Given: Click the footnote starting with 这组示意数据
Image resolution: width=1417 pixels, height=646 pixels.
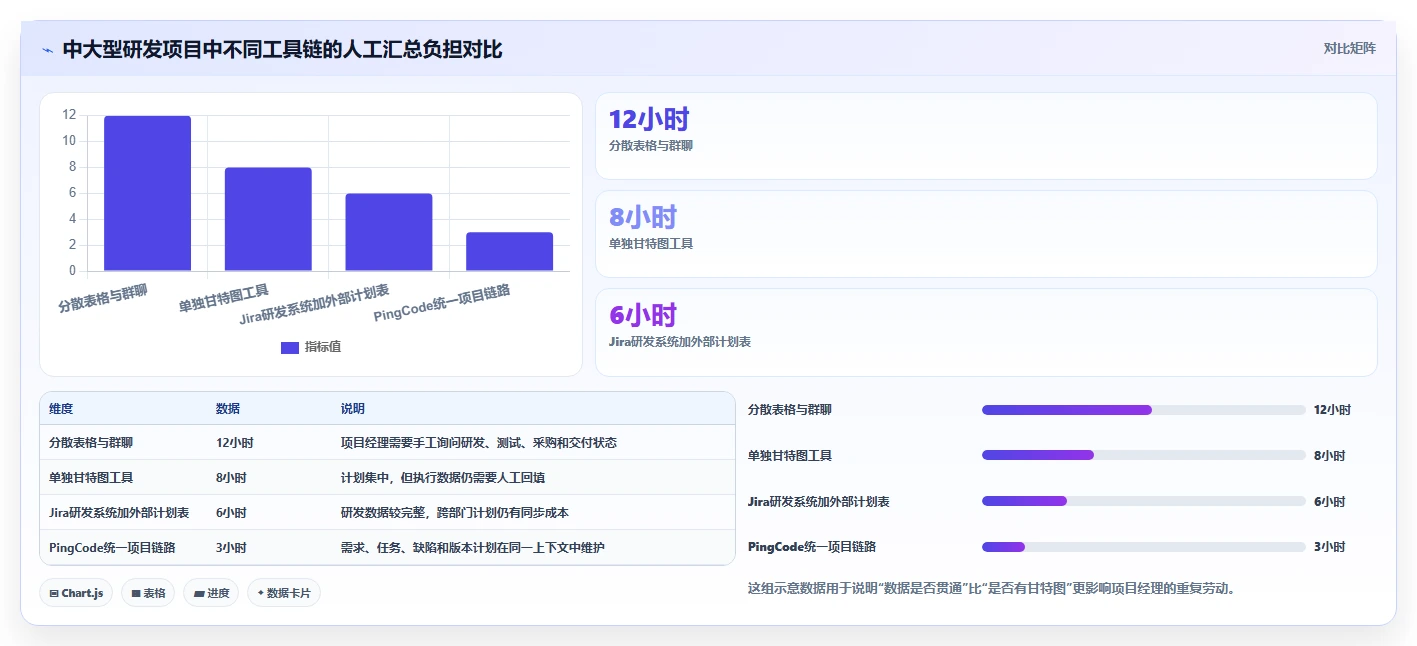Looking at the screenshot, I should [x=994, y=588].
